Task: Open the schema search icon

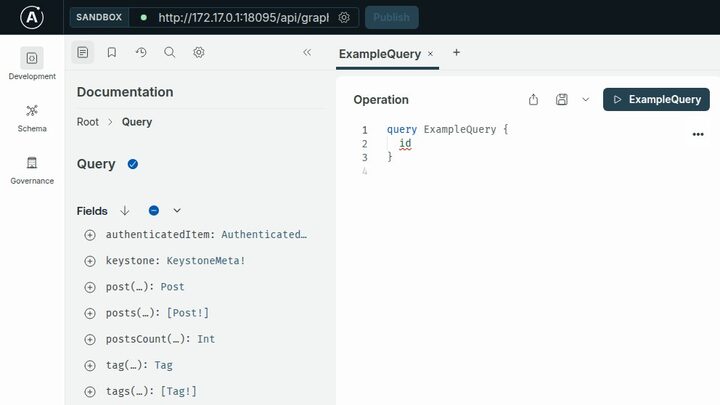Action: [x=170, y=52]
